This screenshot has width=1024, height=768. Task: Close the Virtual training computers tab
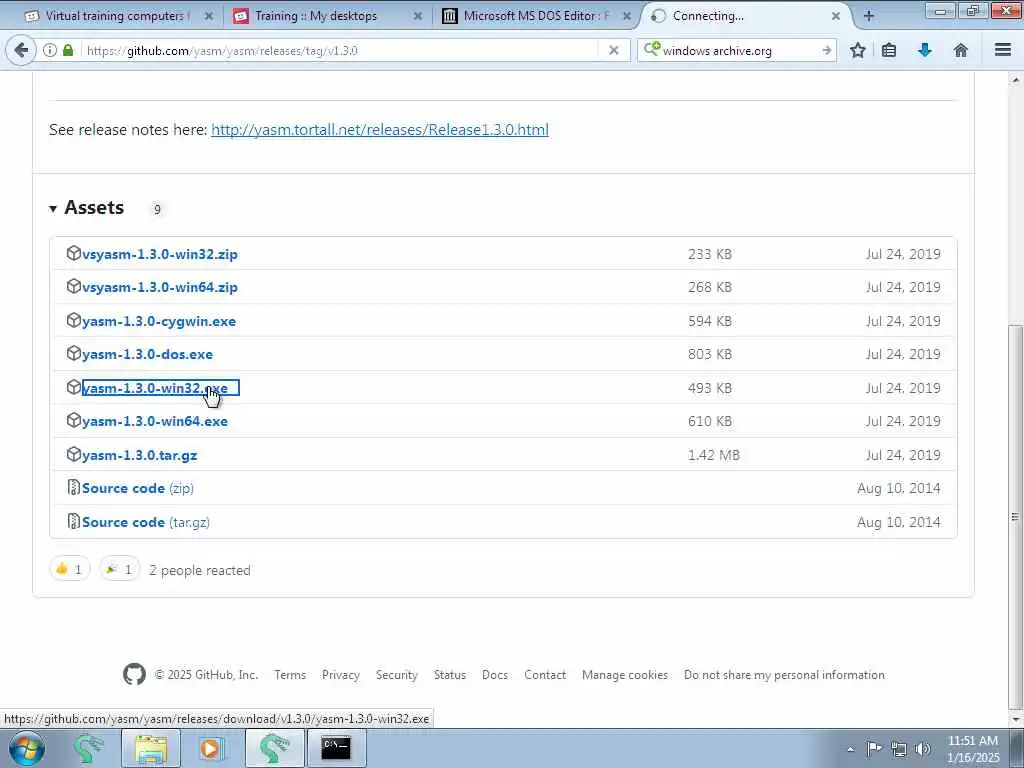(208, 16)
